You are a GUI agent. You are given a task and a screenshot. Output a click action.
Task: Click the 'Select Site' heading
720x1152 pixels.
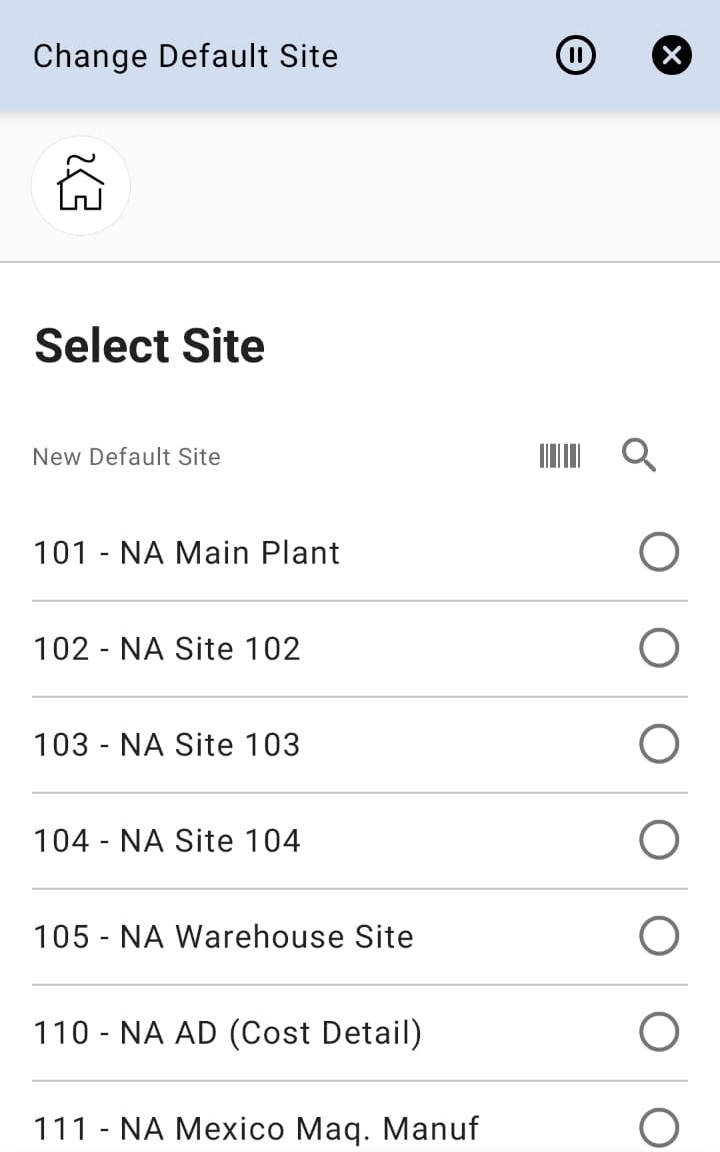[150, 346]
